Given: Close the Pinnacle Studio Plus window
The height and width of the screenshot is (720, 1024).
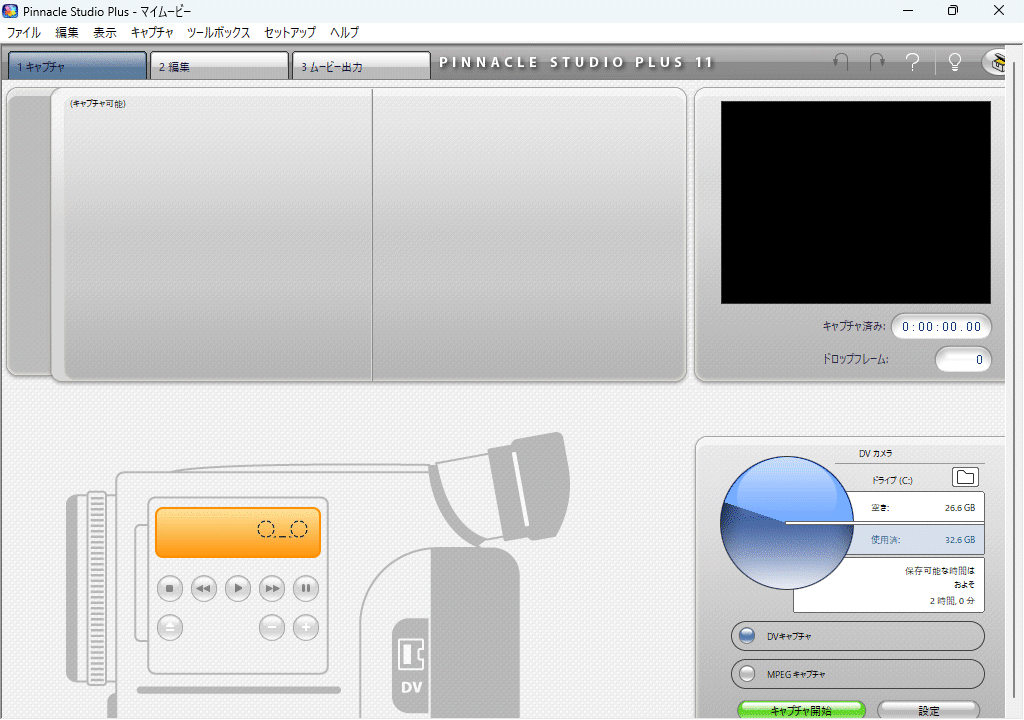Looking at the screenshot, I should click(x=999, y=10).
